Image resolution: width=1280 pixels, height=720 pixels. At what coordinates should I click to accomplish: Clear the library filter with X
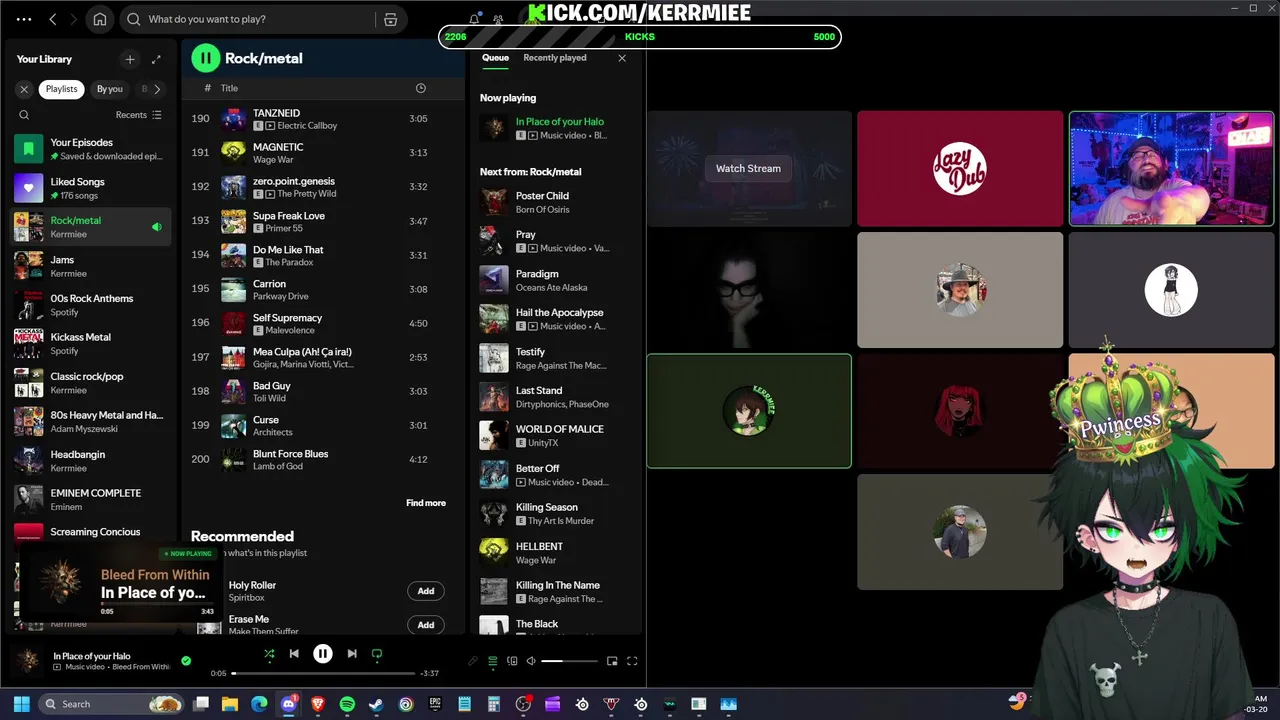pos(24,89)
